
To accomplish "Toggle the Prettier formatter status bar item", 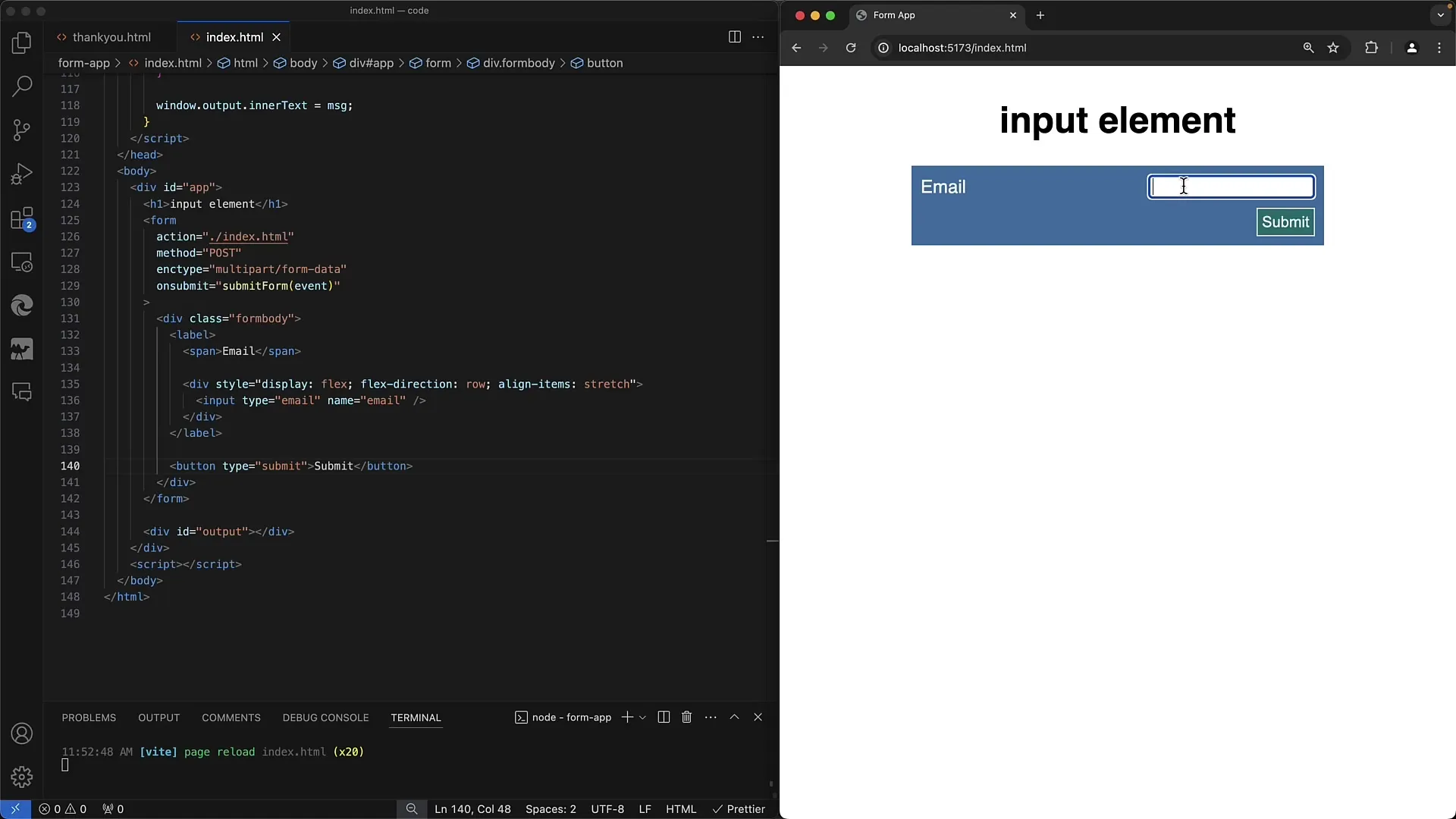I will click(738, 808).
